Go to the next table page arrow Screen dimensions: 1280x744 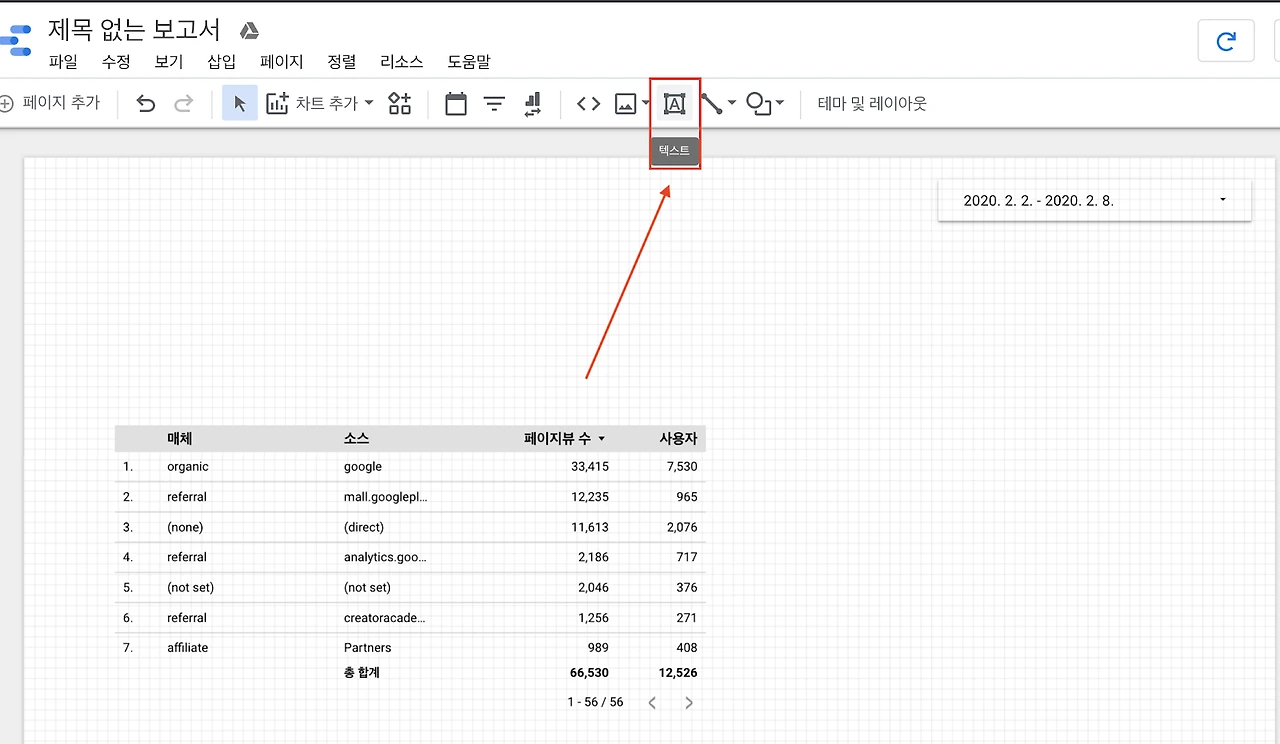point(689,703)
